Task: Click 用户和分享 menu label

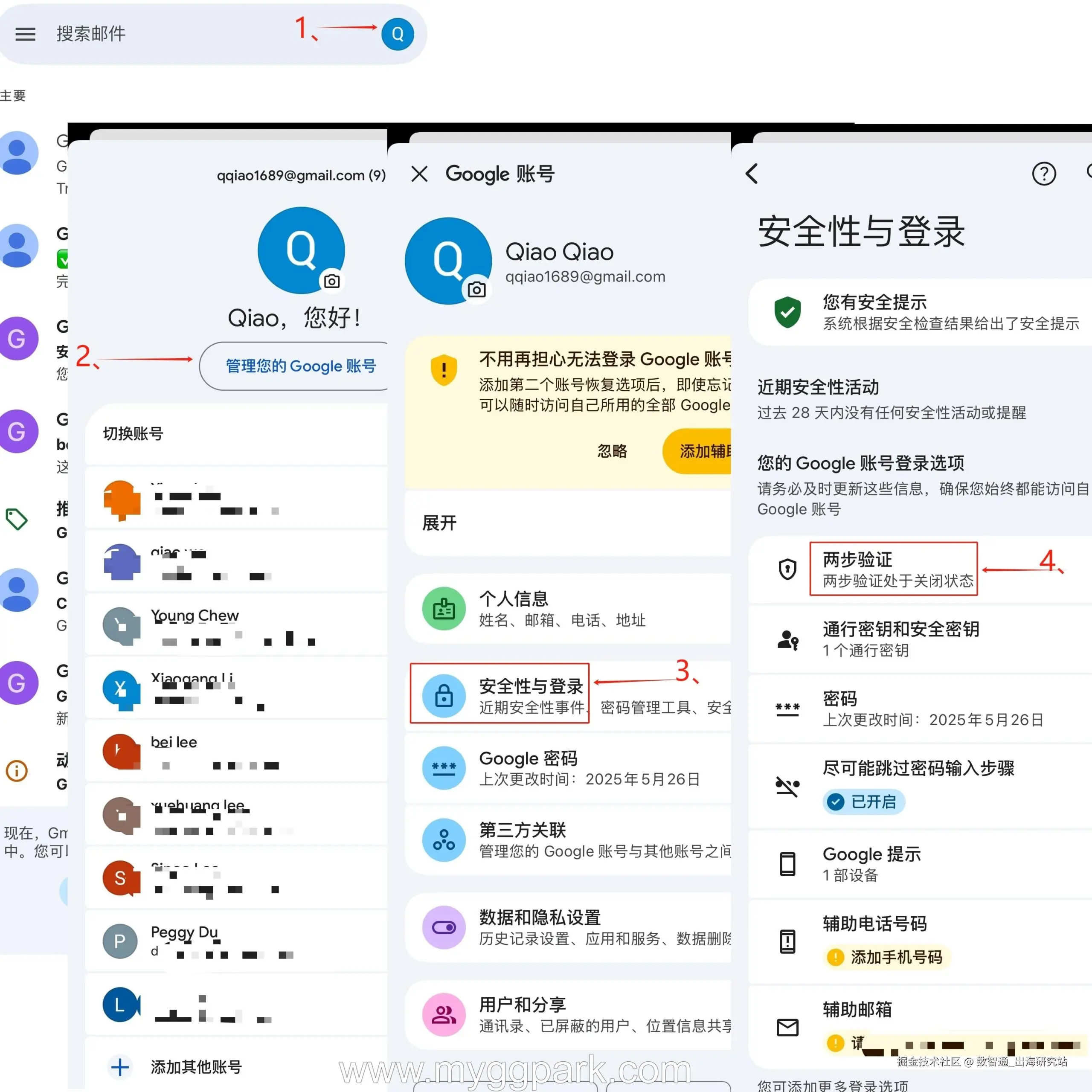Action: tap(523, 1005)
